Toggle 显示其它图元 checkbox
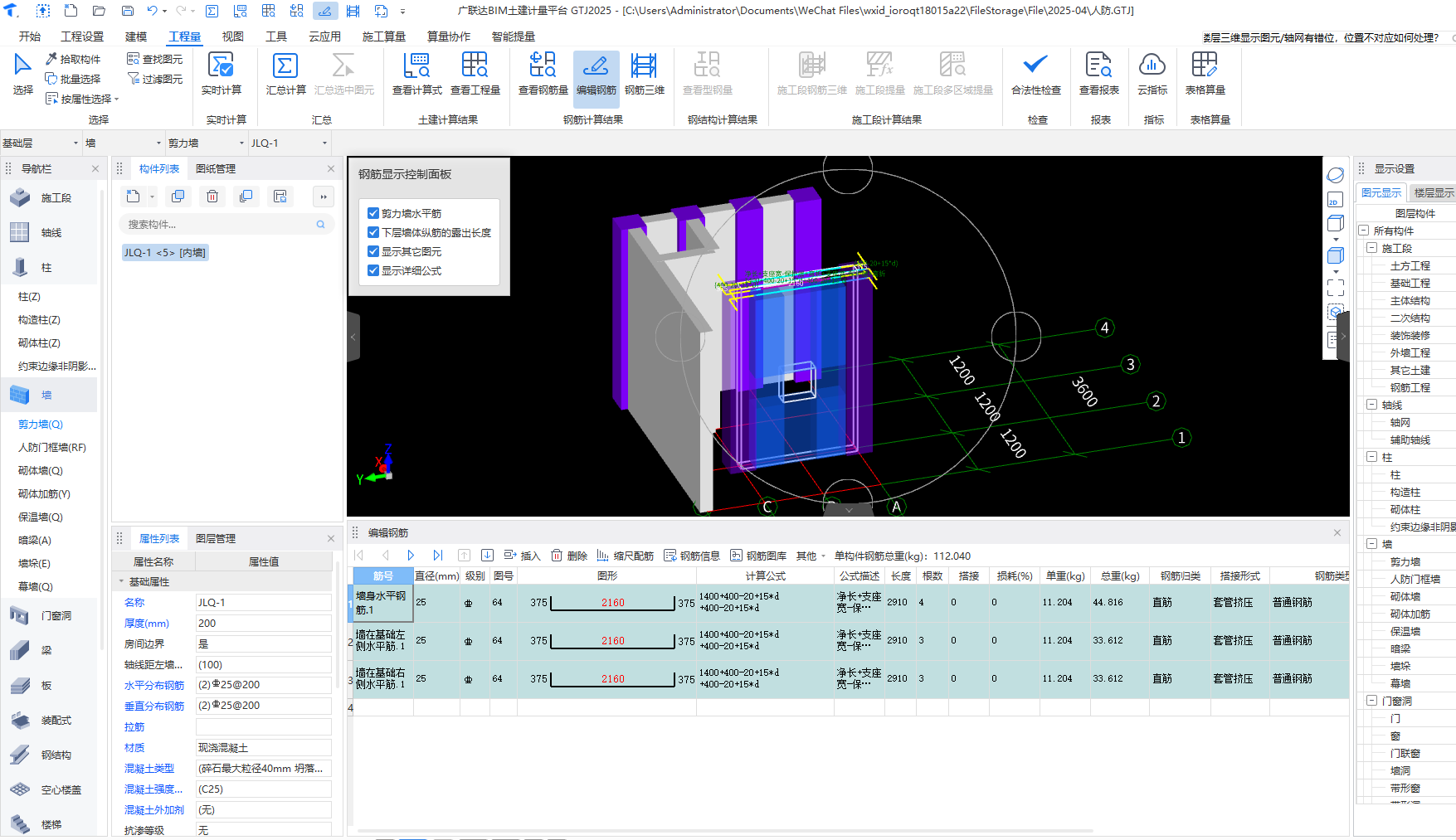Viewport: 1456px width, 840px height. (x=373, y=251)
